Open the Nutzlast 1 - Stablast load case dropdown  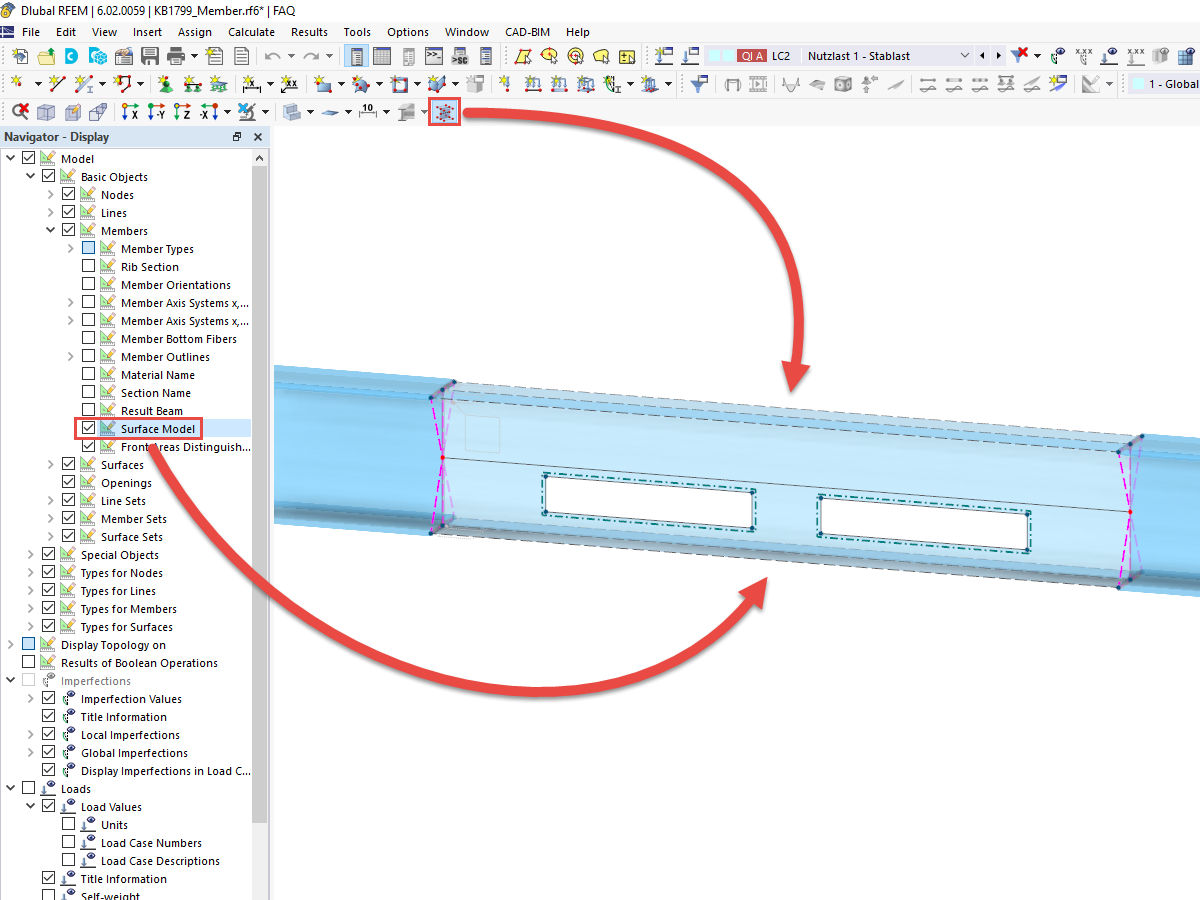[964, 56]
